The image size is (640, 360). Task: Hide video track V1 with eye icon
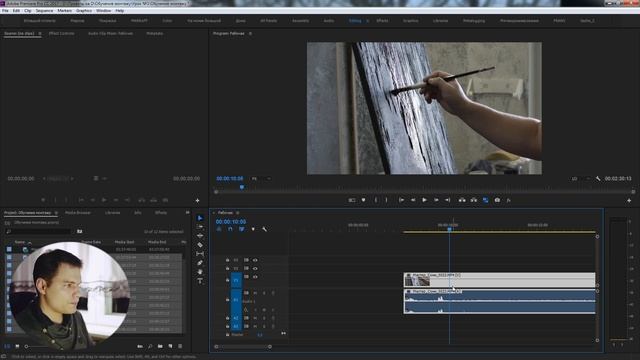(255, 277)
